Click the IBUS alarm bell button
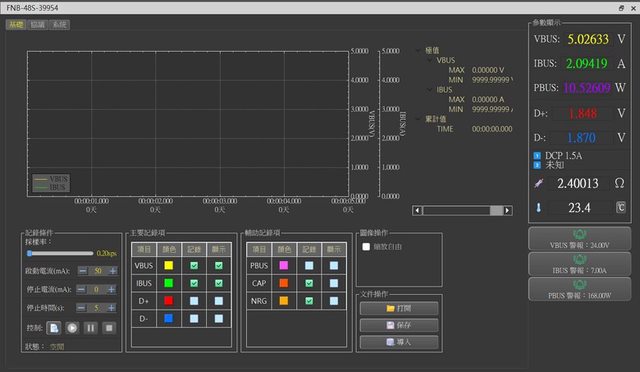The width and height of the screenshot is (640, 372). coord(580,264)
